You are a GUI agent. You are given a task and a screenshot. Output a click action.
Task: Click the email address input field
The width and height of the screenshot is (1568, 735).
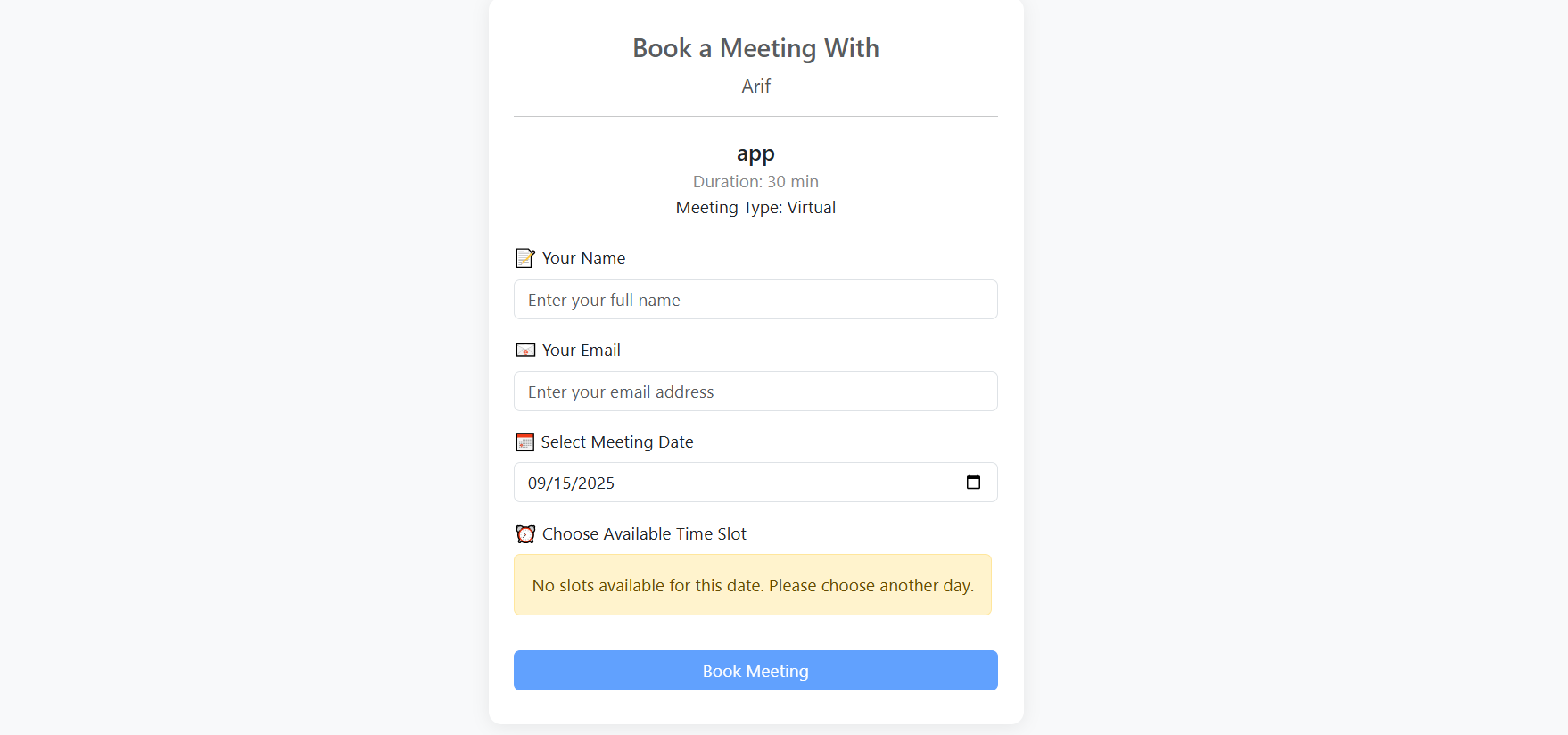tap(755, 391)
